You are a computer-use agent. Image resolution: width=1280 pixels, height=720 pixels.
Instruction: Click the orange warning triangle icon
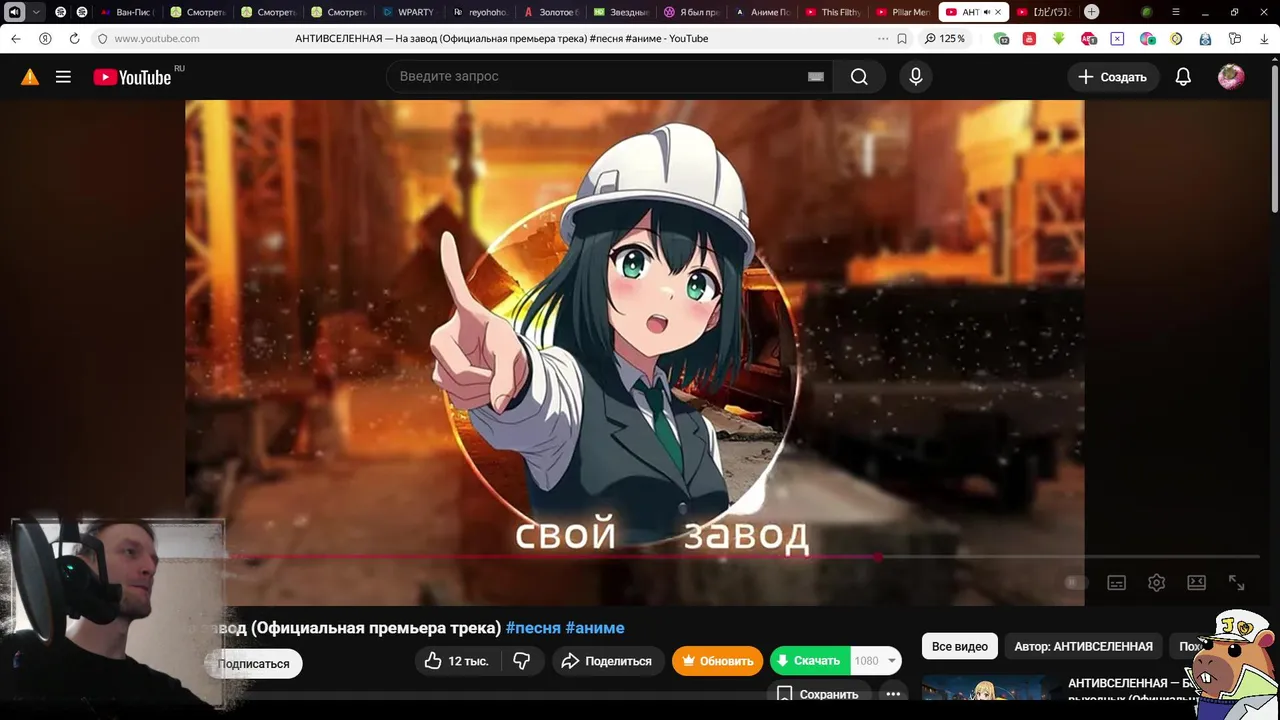[x=30, y=77]
